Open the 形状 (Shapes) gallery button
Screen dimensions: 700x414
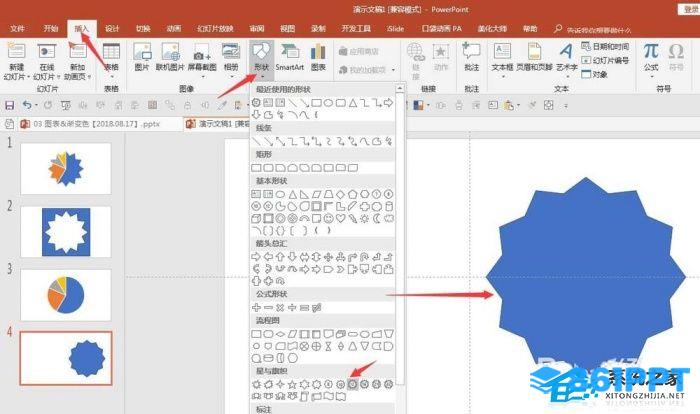point(261,58)
